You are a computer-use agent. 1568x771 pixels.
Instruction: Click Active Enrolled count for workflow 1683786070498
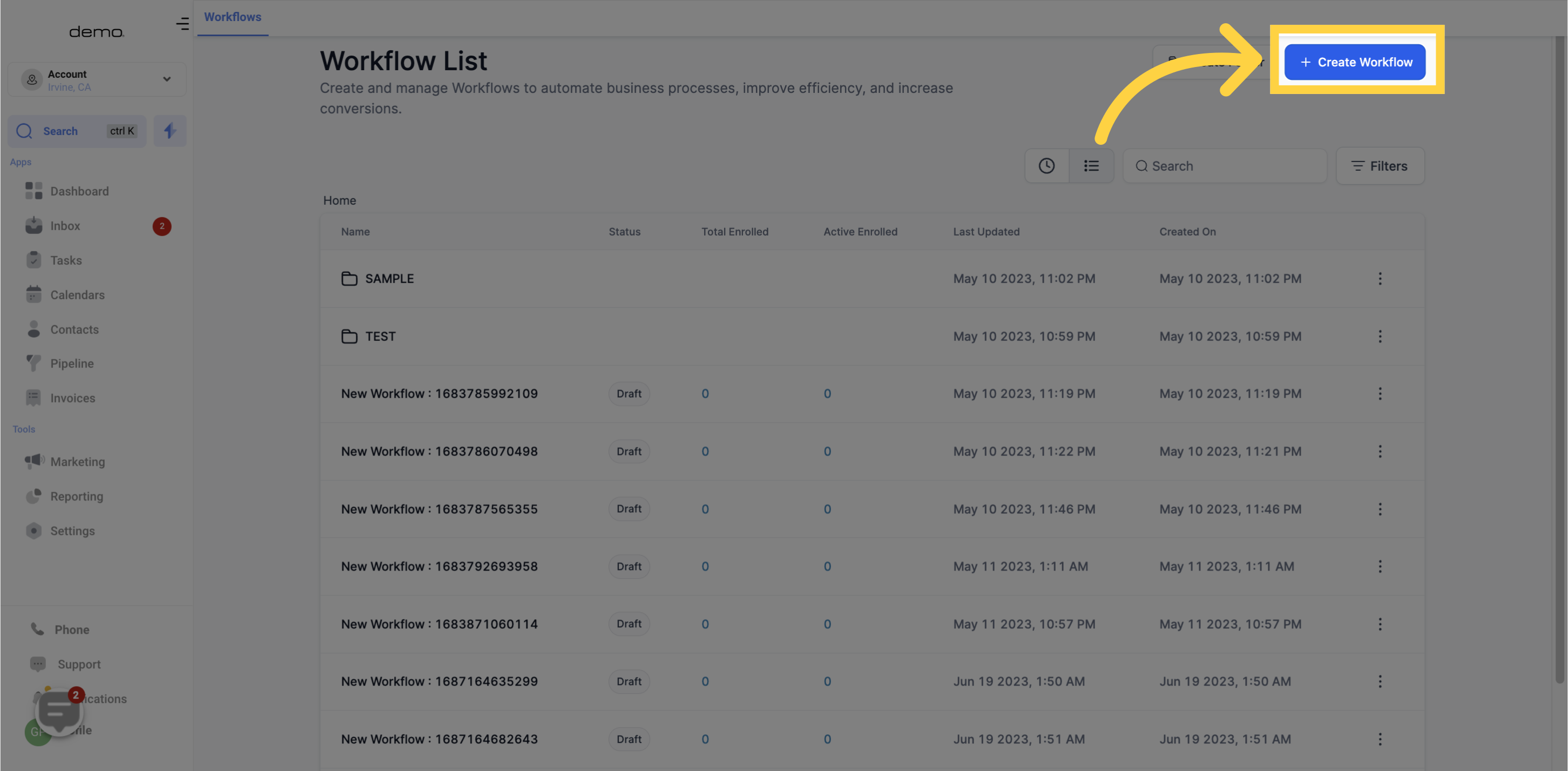[x=827, y=451]
